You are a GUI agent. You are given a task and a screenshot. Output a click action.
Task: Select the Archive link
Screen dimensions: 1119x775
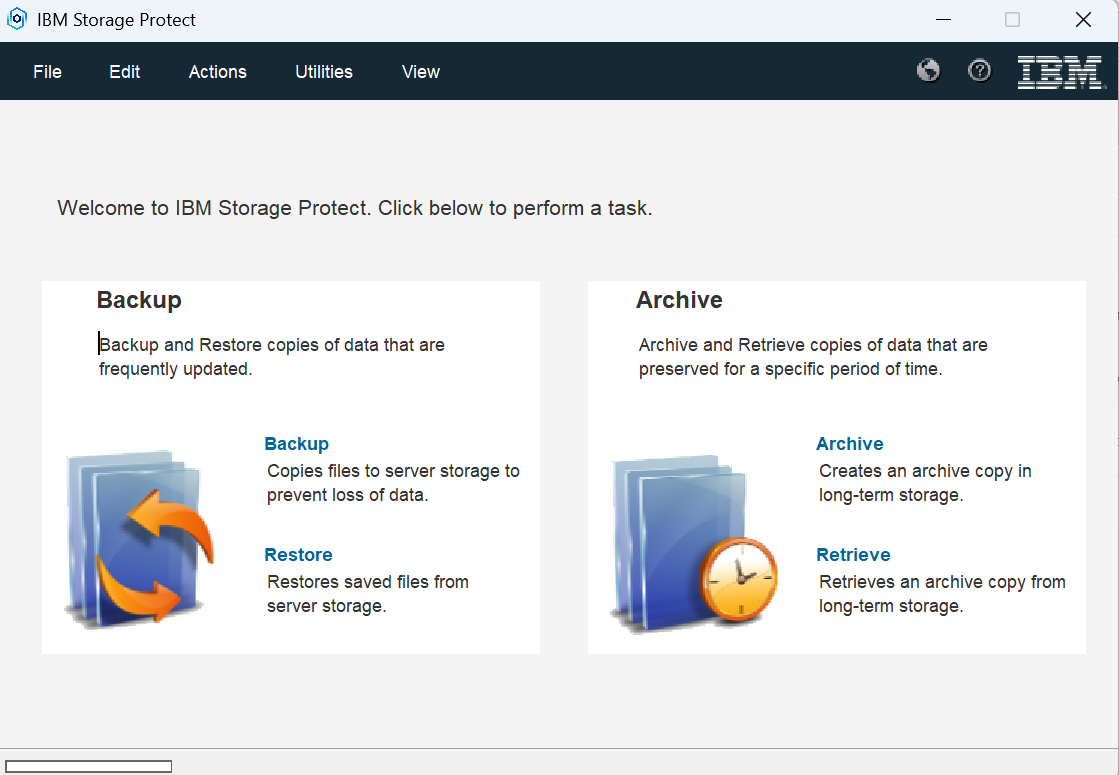pos(849,444)
